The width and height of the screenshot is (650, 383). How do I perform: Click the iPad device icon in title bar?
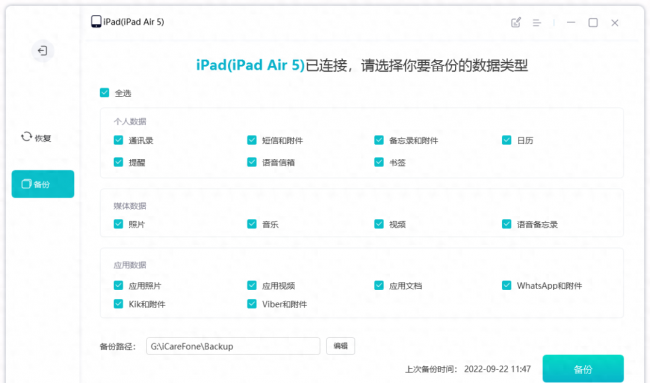point(96,22)
